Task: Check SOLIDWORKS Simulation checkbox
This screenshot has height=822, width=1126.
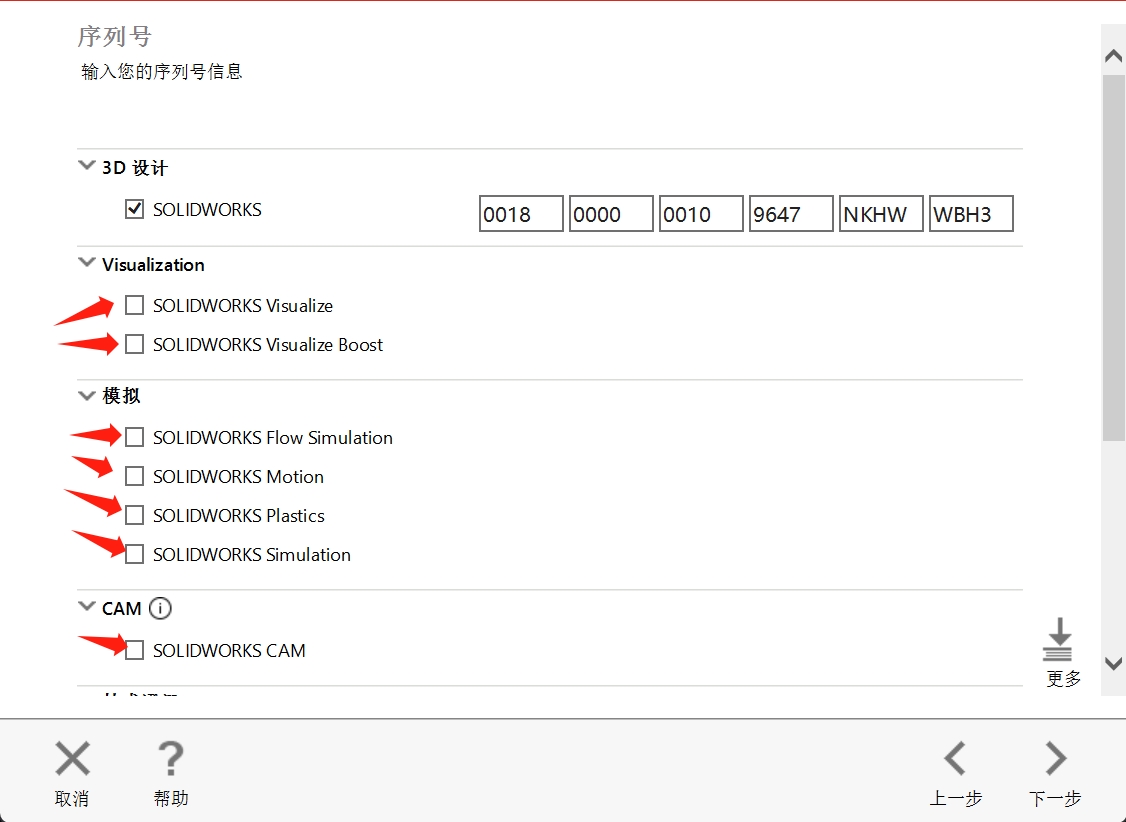Action: [x=134, y=555]
